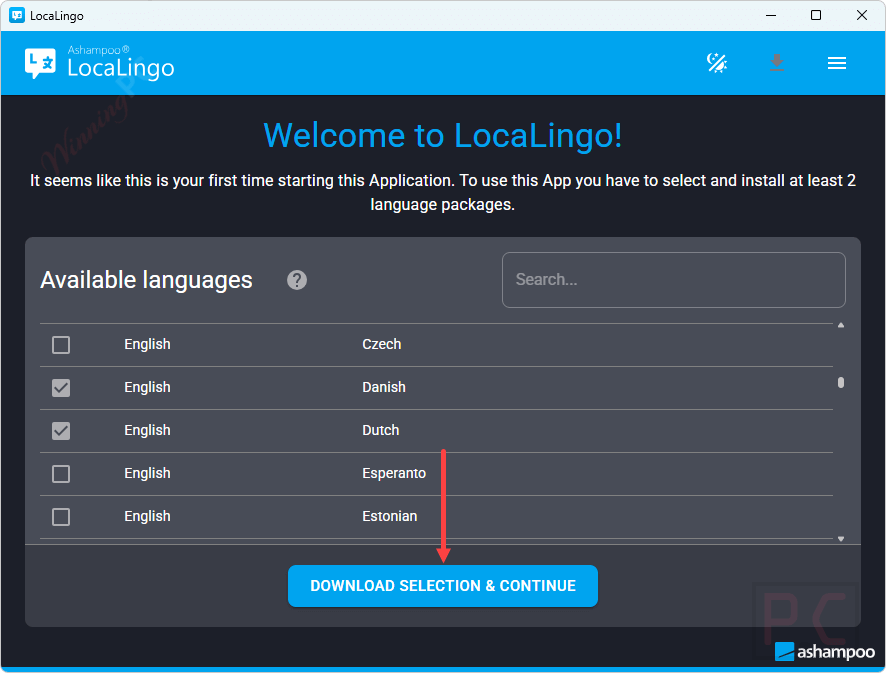Click the help question mark icon
The width and height of the screenshot is (886, 673).
297,280
